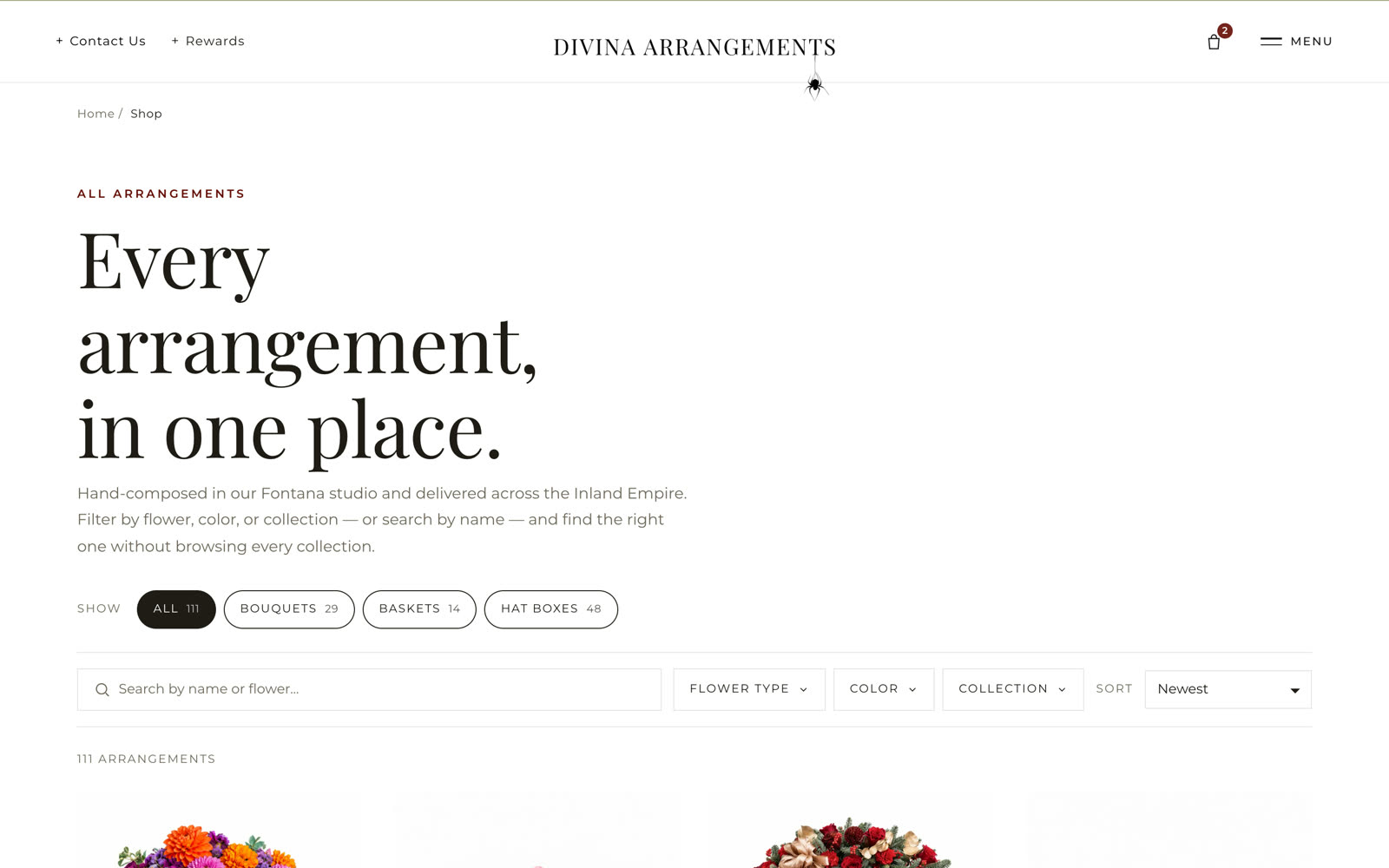Open the Contact Us link
The height and width of the screenshot is (868, 1389).
tap(101, 41)
